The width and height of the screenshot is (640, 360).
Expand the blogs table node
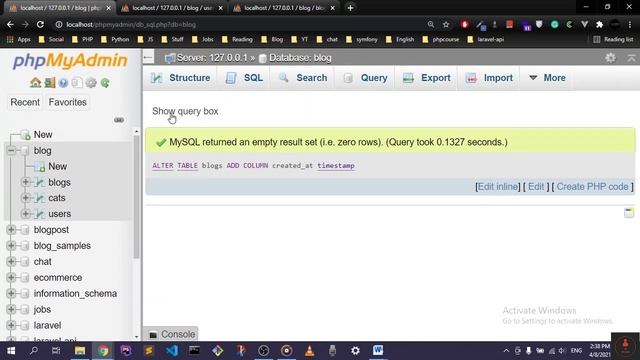click(x=26, y=182)
